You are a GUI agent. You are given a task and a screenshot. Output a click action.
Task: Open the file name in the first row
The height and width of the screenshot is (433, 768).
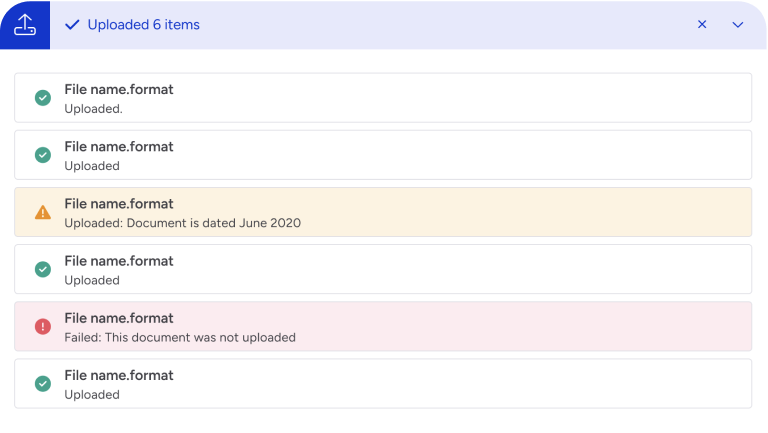pyautogui.click(x=119, y=90)
